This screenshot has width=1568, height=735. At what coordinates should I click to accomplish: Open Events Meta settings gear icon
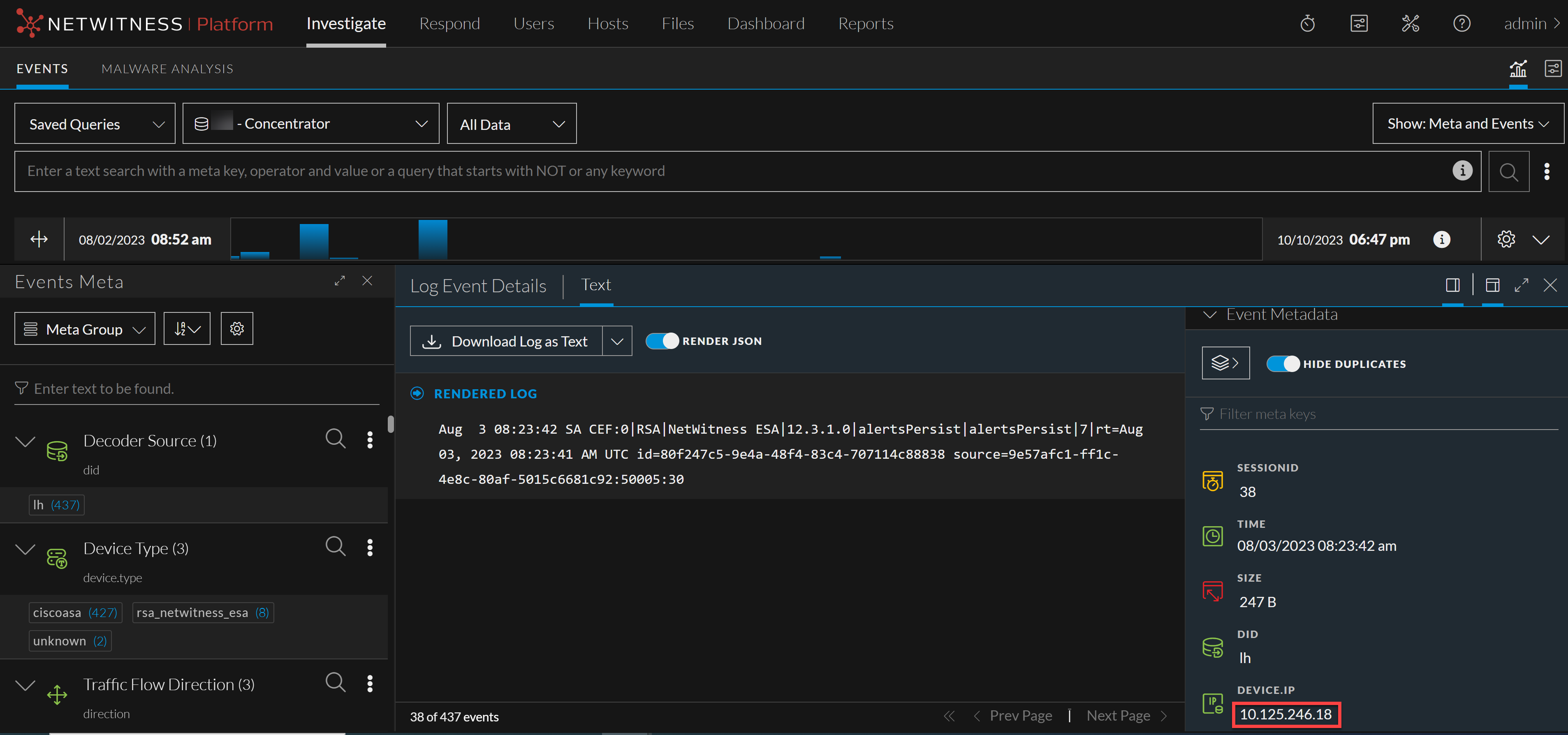point(237,329)
